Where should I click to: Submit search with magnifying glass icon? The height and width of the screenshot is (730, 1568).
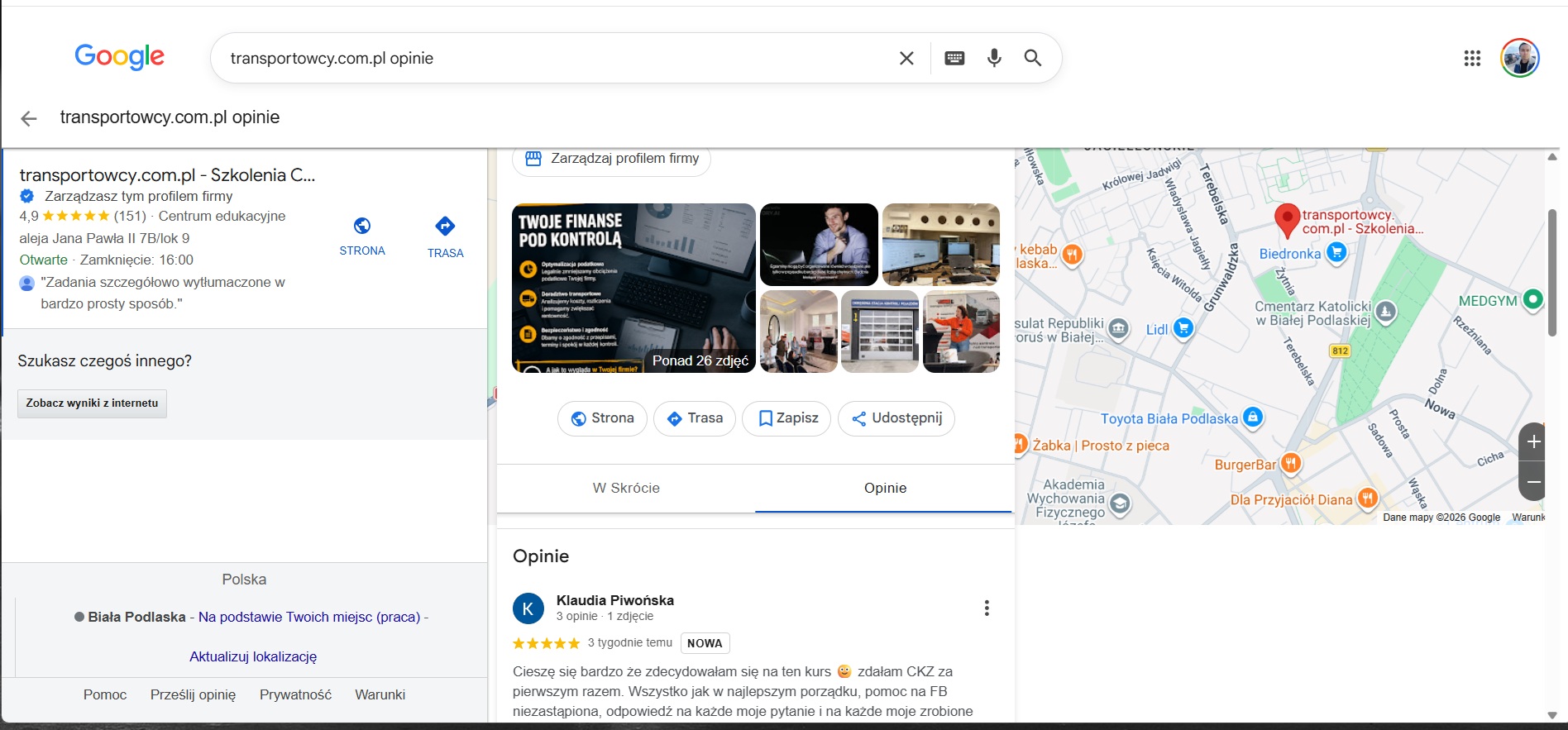[x=1033, y=58]
